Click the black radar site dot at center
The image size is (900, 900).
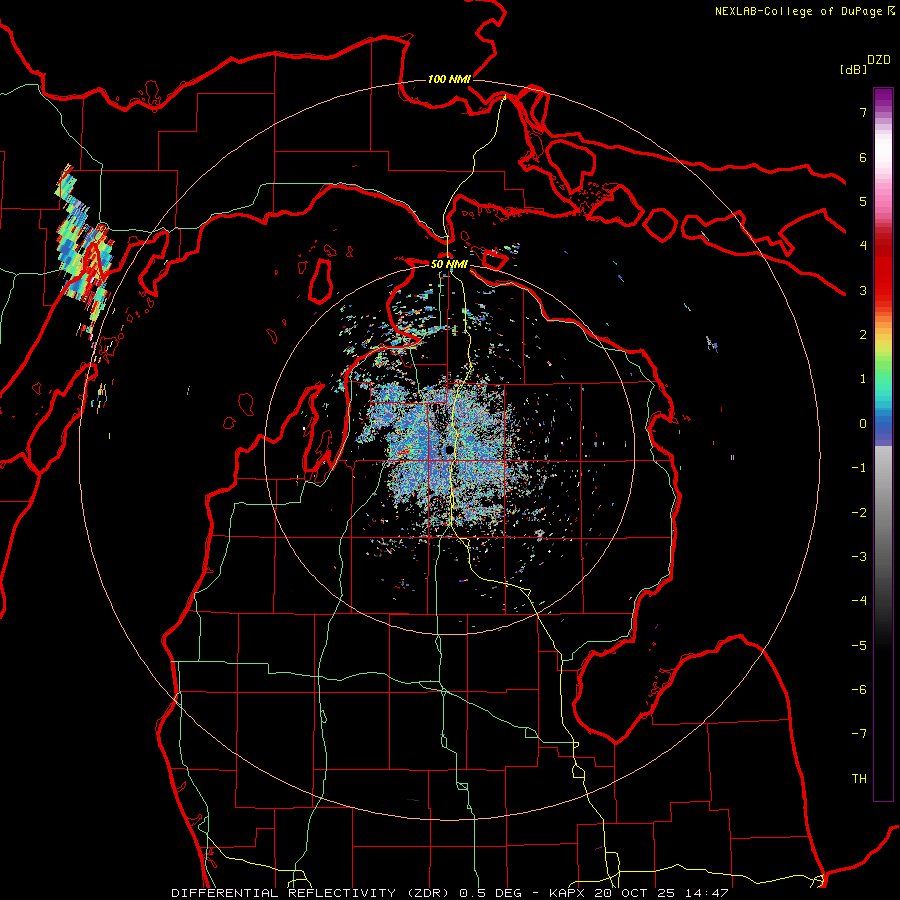[449, 450]
